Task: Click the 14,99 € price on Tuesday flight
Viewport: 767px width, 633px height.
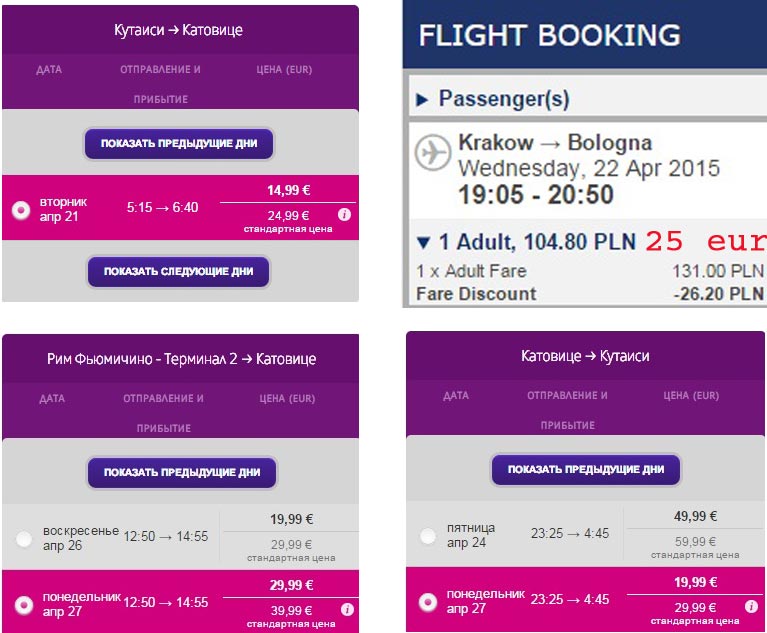Action: click(289, 190)
